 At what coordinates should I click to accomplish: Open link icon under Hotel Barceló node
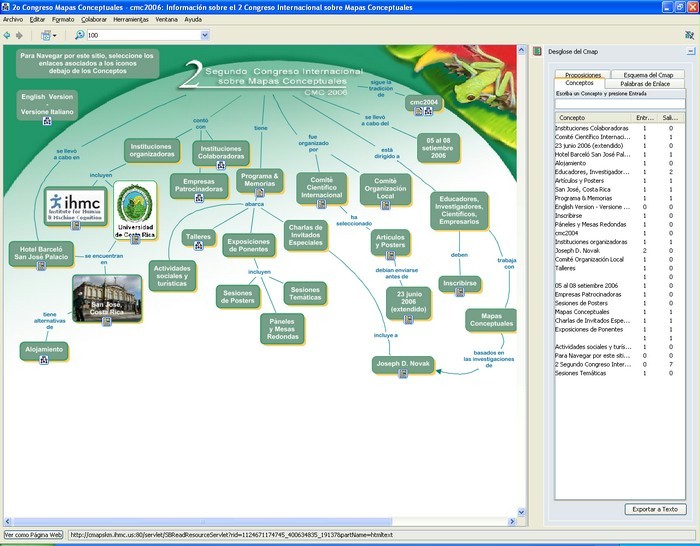point(40,265)
